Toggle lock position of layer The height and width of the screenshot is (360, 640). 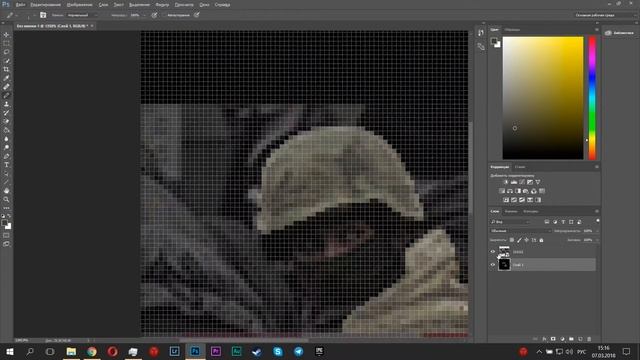tap(527, 240)
